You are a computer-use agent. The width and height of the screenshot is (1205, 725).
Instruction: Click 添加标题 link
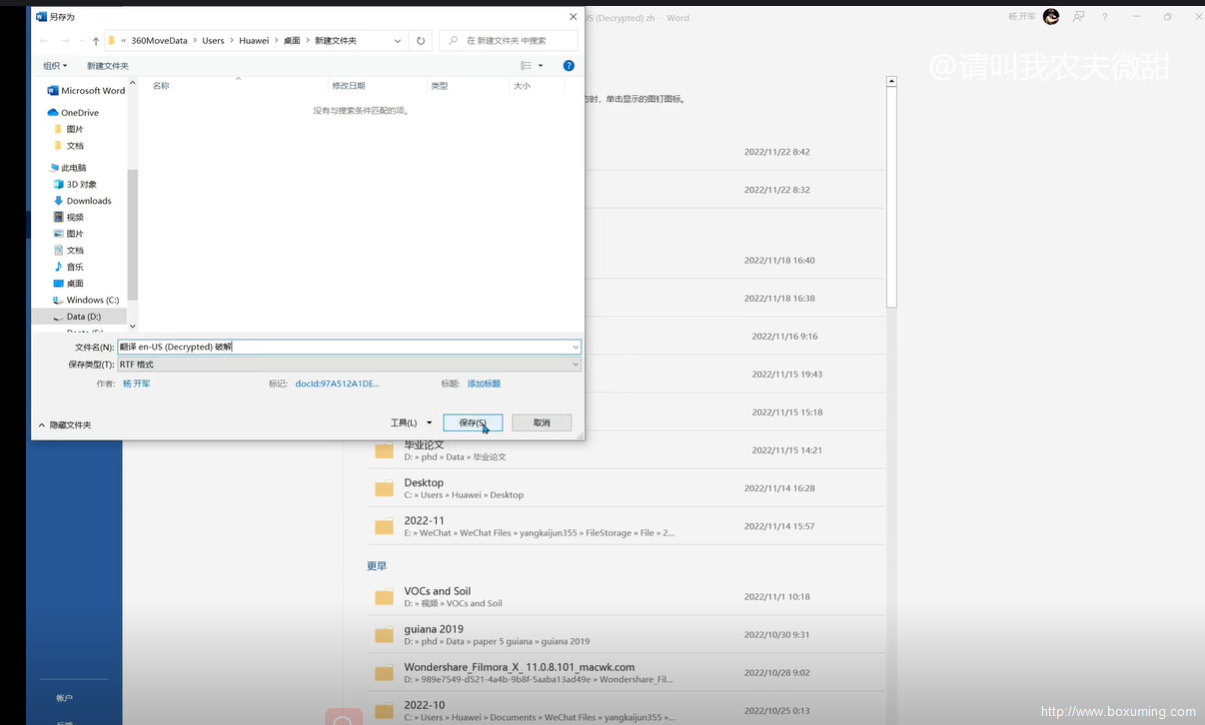484,384
